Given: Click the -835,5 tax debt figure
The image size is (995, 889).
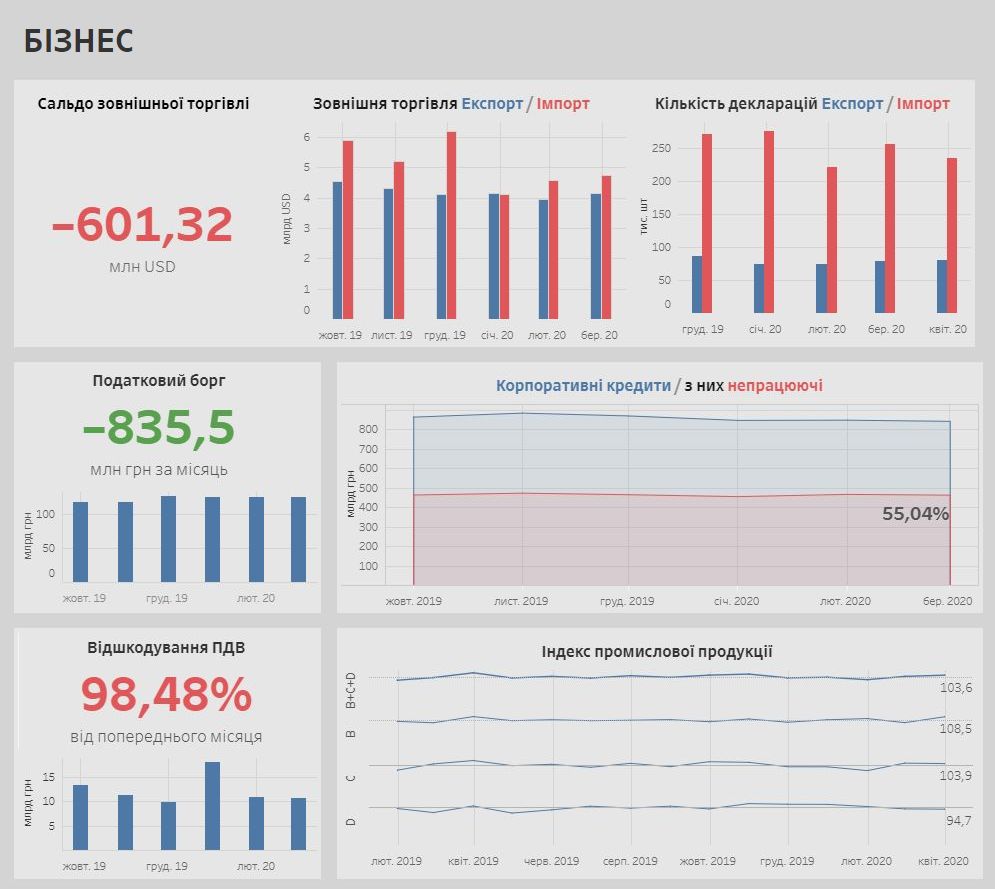Looking at the screenshot, I should click(x=159, y=429).
